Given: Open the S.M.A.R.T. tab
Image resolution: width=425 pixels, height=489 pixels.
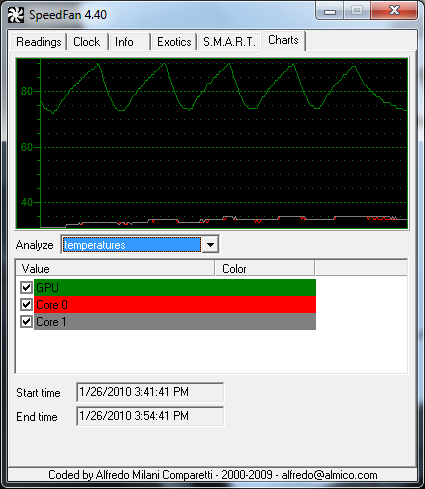Looking at the screenshot, I should [229, 42].
